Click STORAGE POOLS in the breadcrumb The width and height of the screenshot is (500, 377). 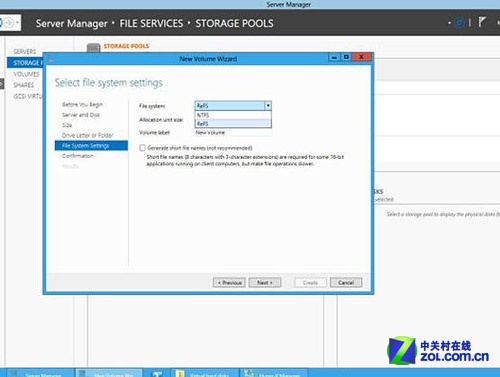[234, 23]
